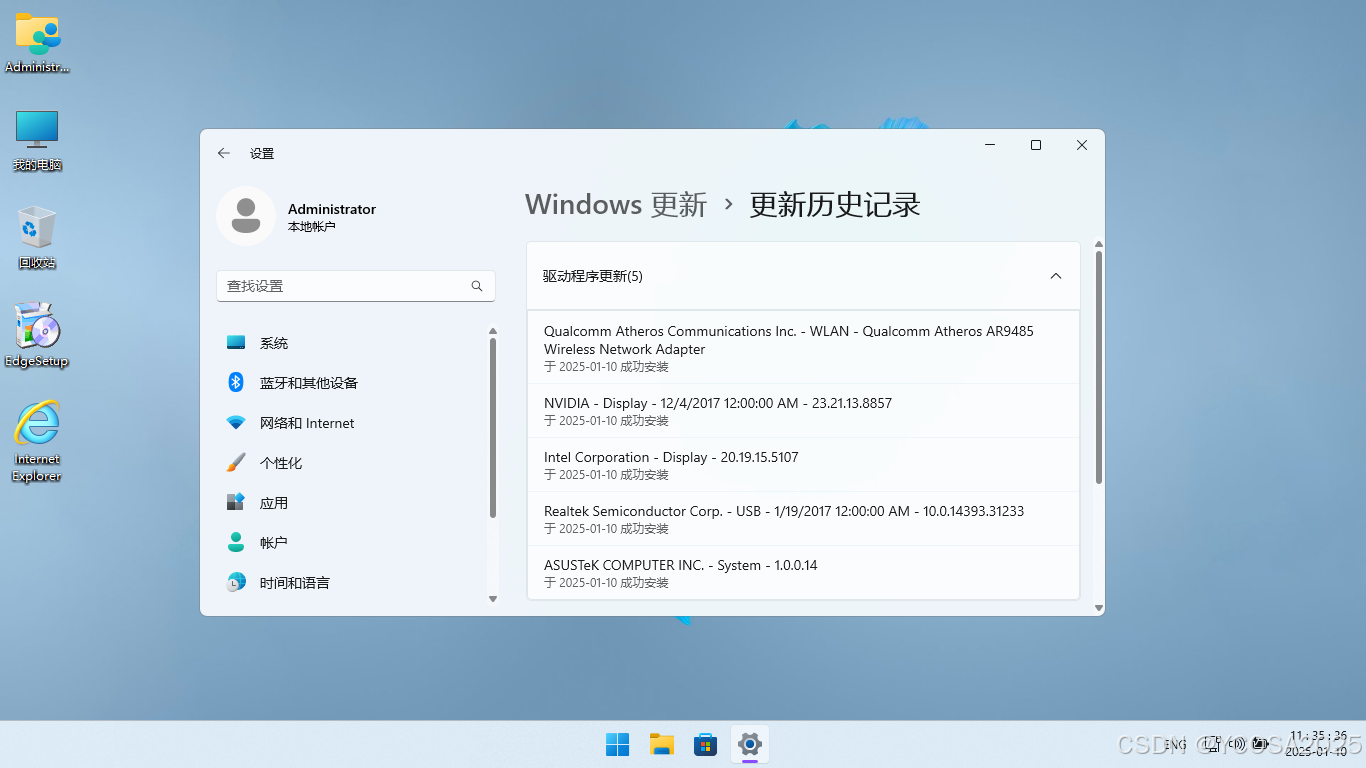Select the 回收站 recycle bin icon
The height and width of the screenshot is (768, 1366).
(x=37, y=238)
